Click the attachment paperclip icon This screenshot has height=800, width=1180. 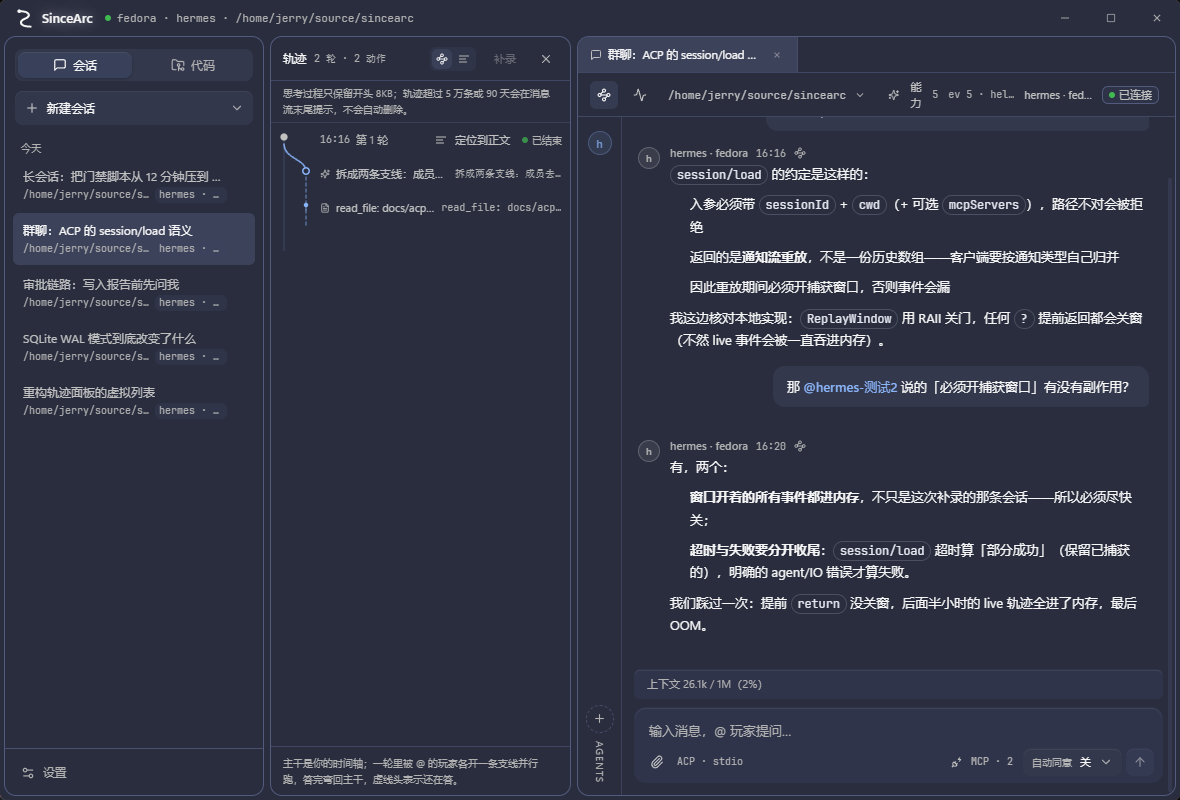tap(657, 762)
